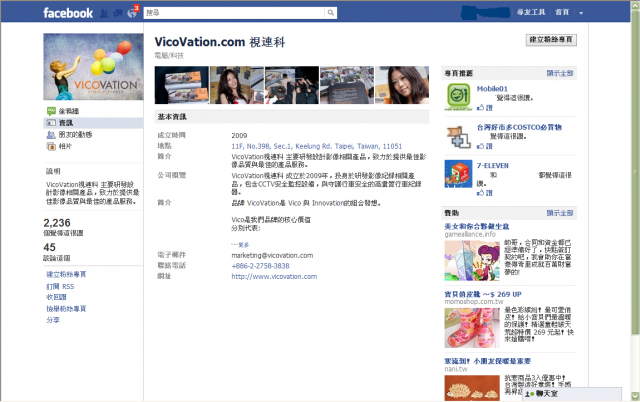Click into the Facebook search field
This screenshot has height=402, width=640.
(x=234, y=13)
